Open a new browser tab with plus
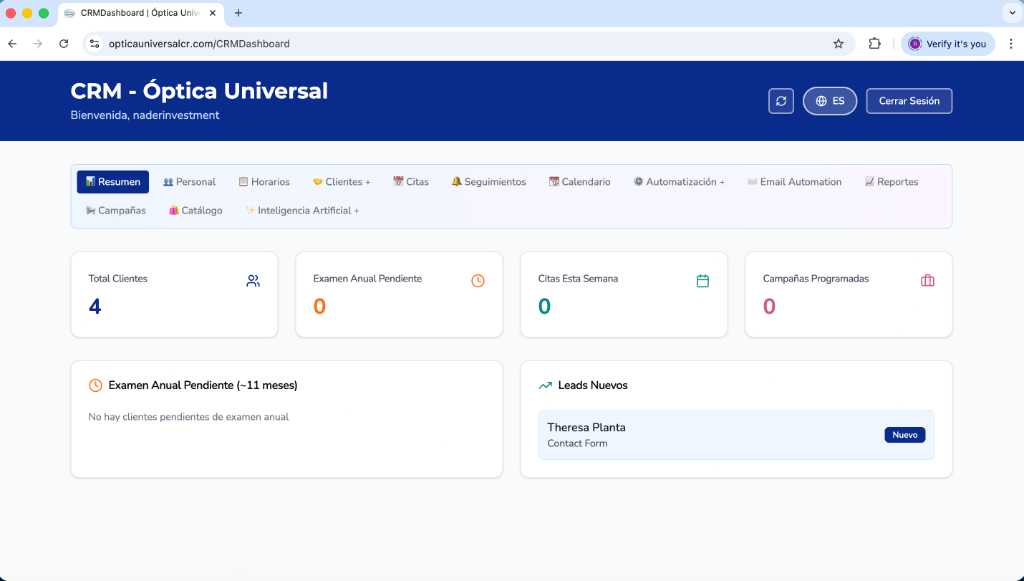Viewport: 1024px width, 581px height. [x=238, y=13]
